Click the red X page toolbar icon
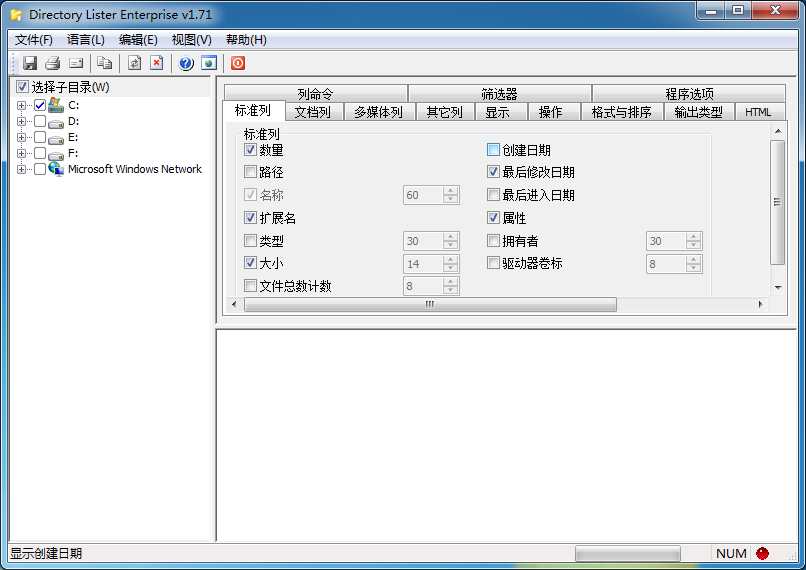The image size is (806, 570). coord(157,63)
